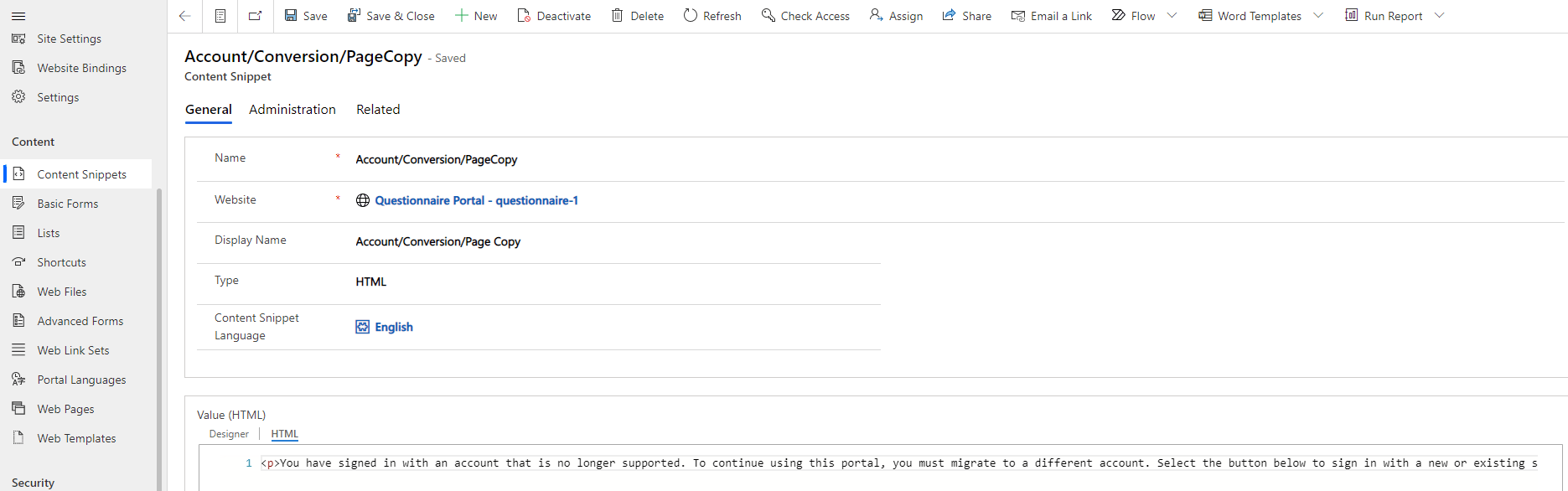Open the English language link
Image resolution: width=1568 pixels, height=491 pixels.
[394, 327]
